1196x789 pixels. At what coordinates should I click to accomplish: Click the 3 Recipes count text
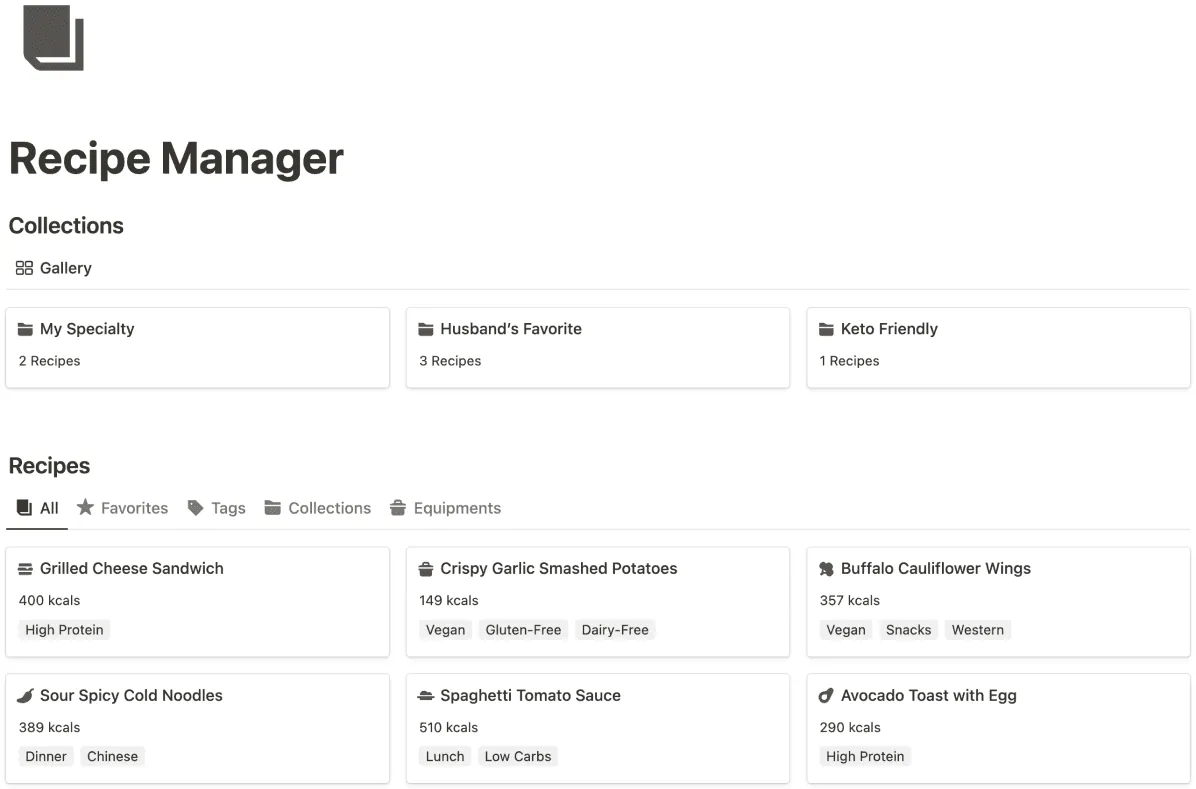(450, 361)
